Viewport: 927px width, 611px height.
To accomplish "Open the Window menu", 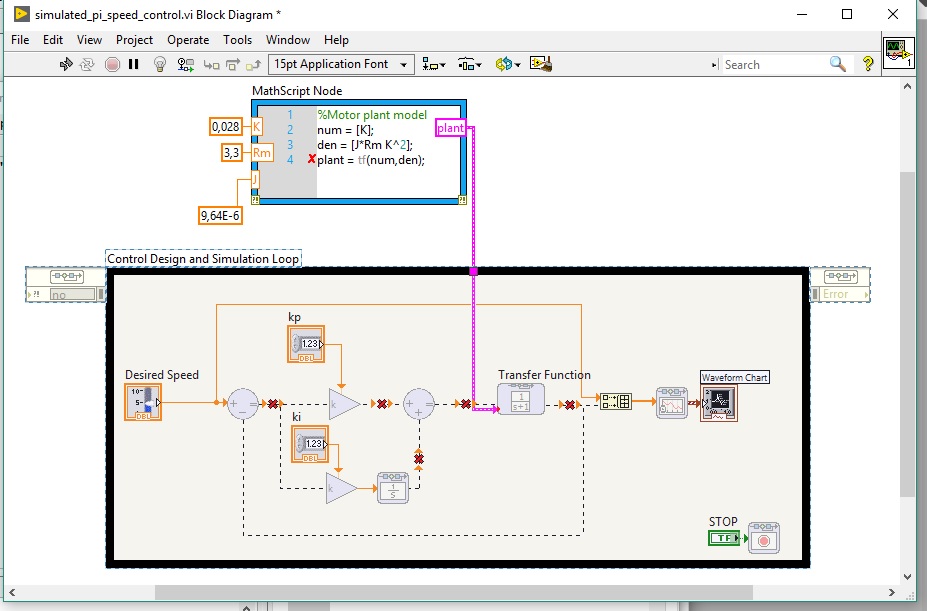I will (x=288, y=40).
